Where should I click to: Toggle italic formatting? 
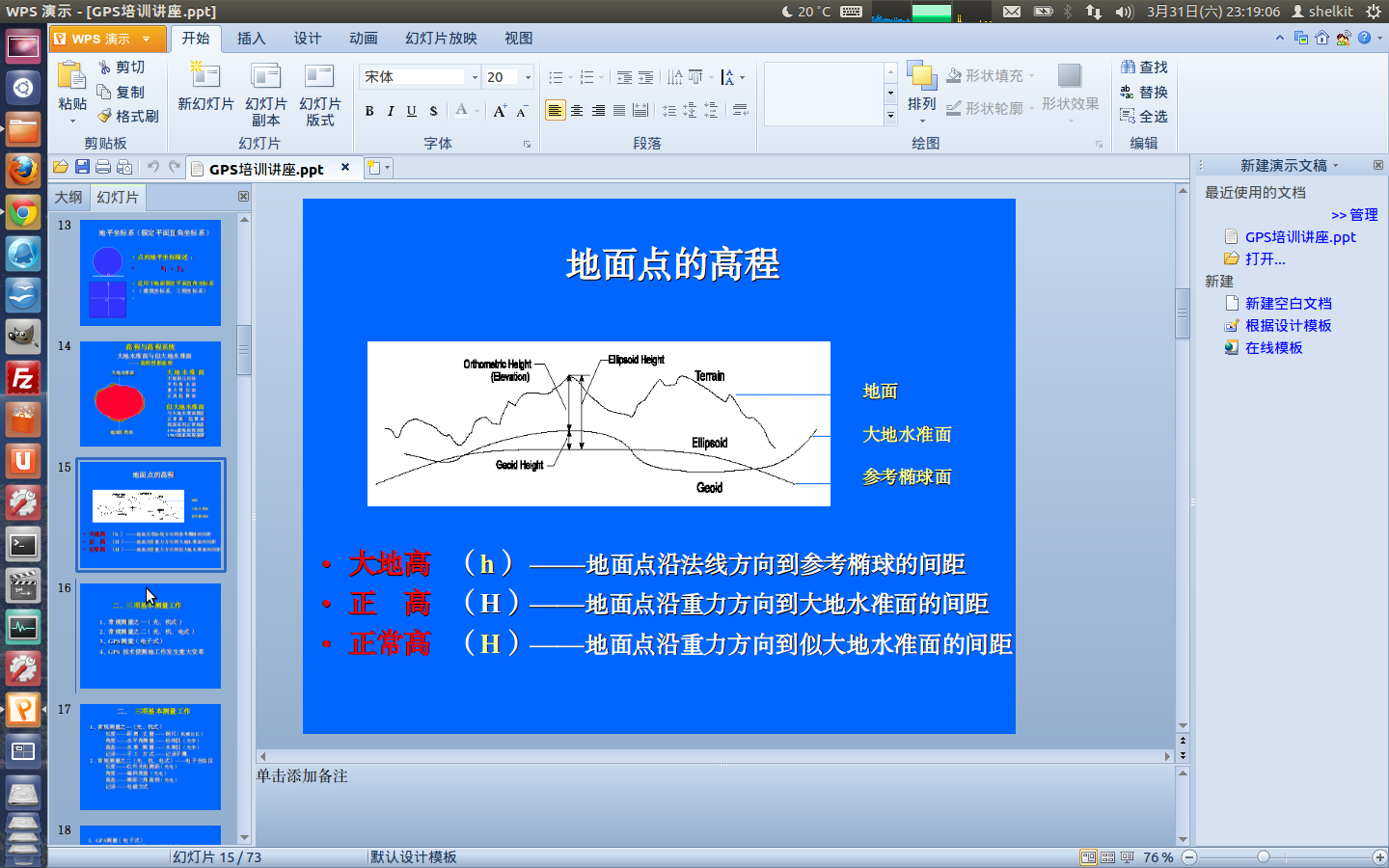[x=391, y=111]
